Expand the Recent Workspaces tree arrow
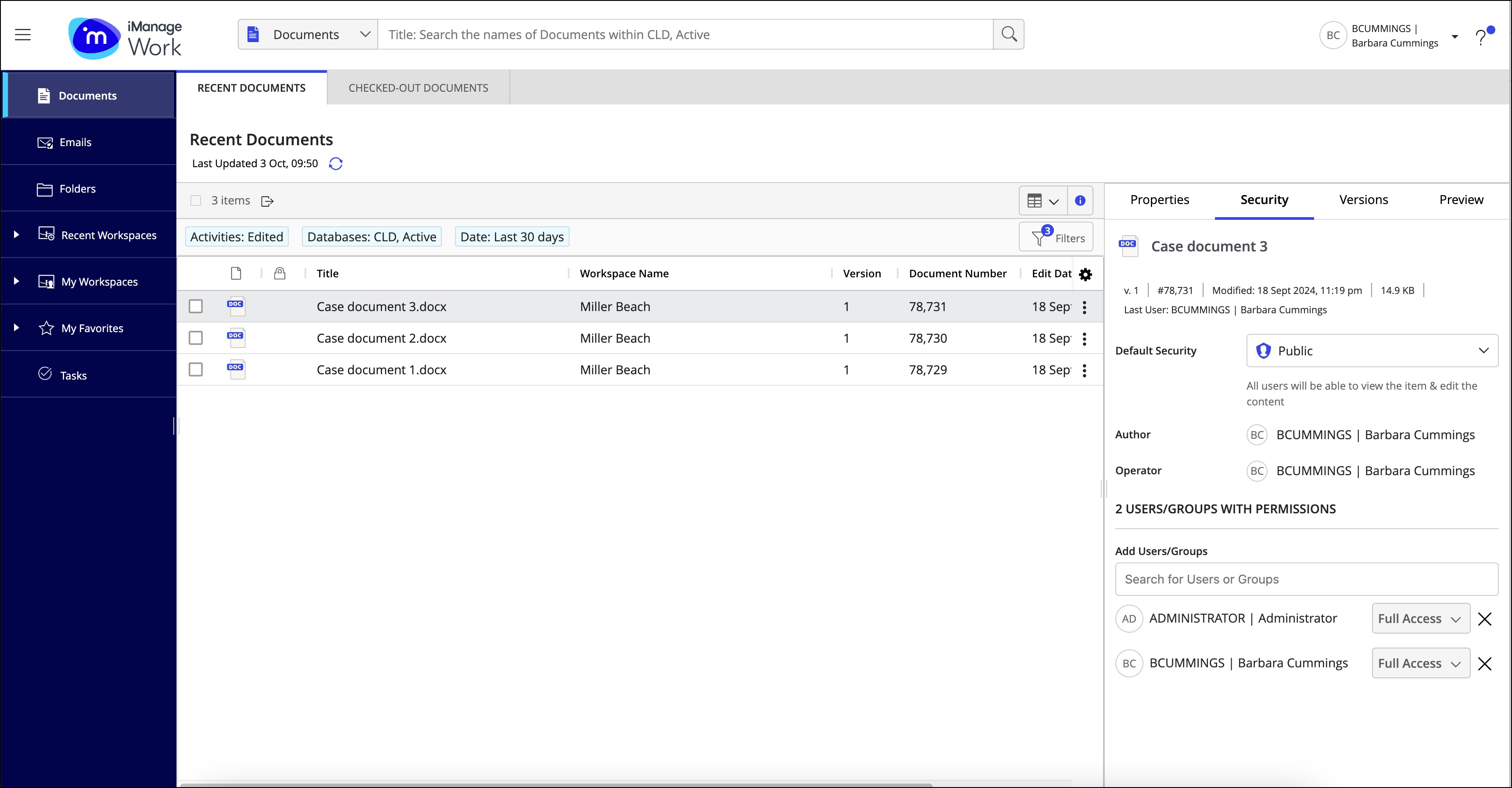This screenshot has height=788, width=1512. pos(16,235)
